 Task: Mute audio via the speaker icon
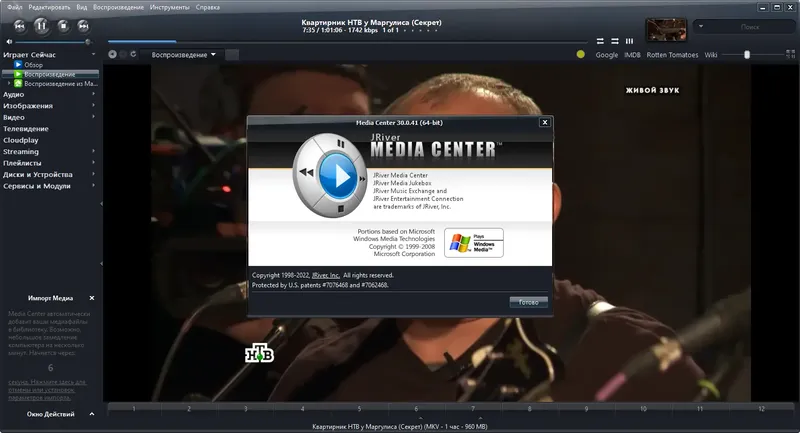9,42
